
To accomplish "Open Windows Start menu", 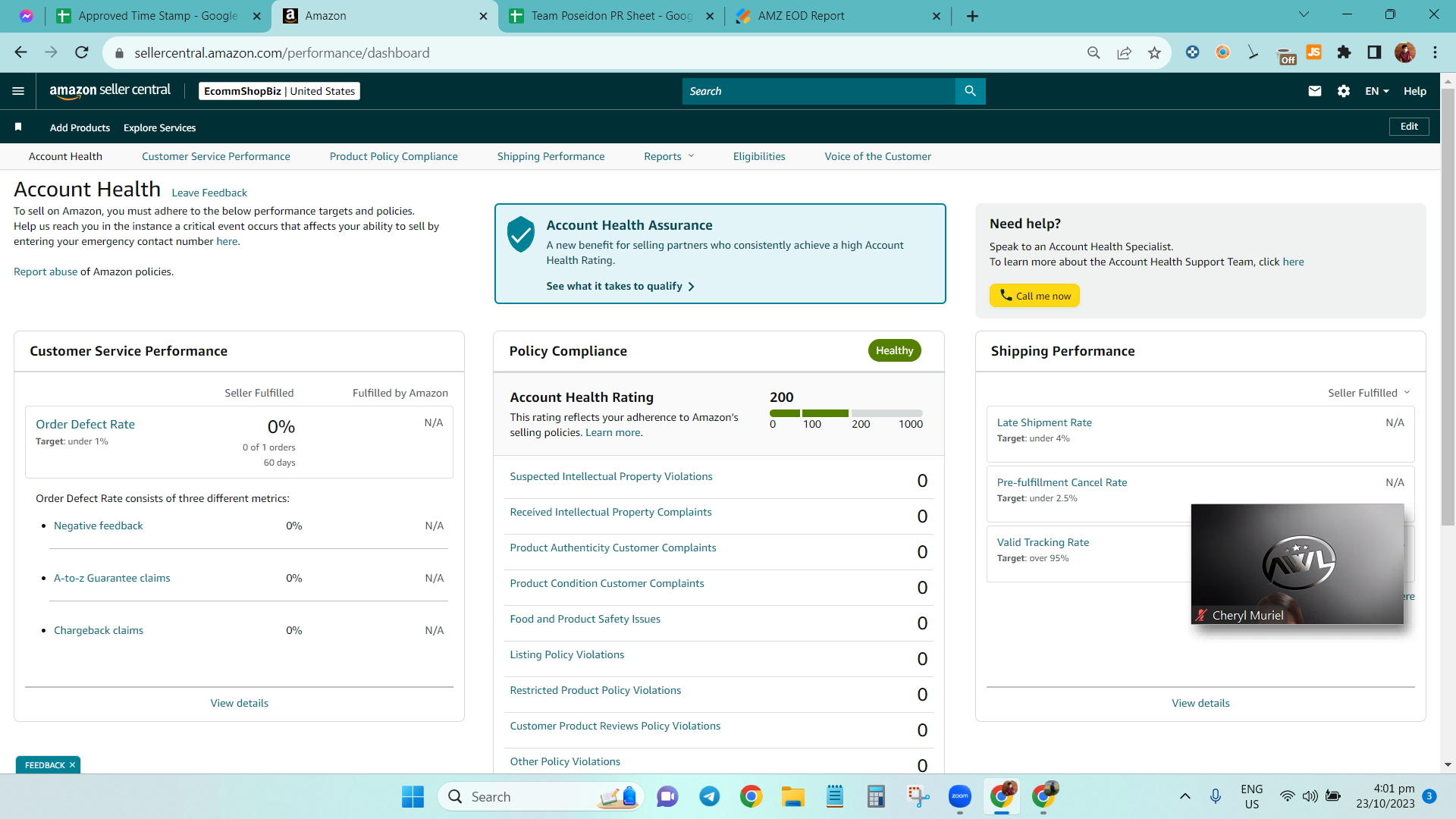I will point(413,796).
